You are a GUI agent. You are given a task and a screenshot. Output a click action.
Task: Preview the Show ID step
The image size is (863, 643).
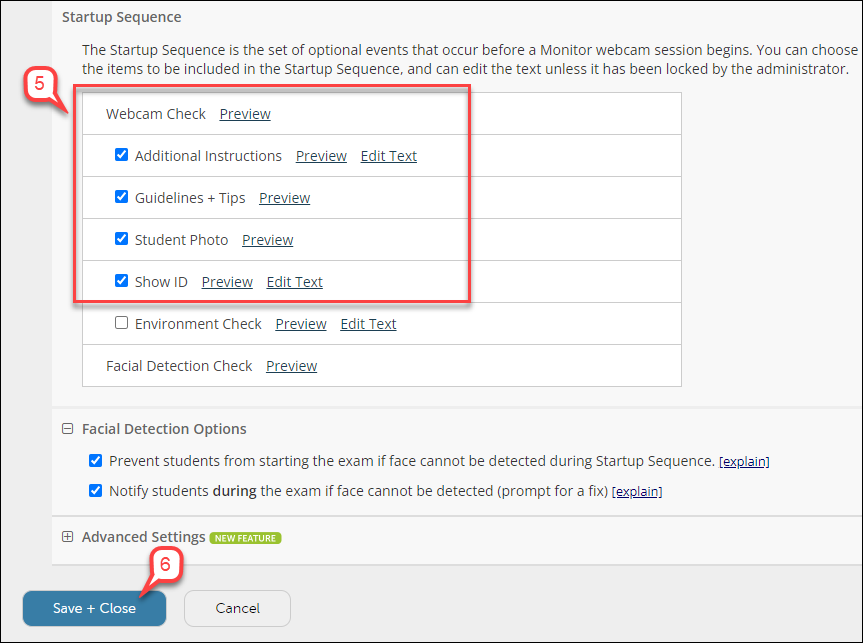(227, 282)
